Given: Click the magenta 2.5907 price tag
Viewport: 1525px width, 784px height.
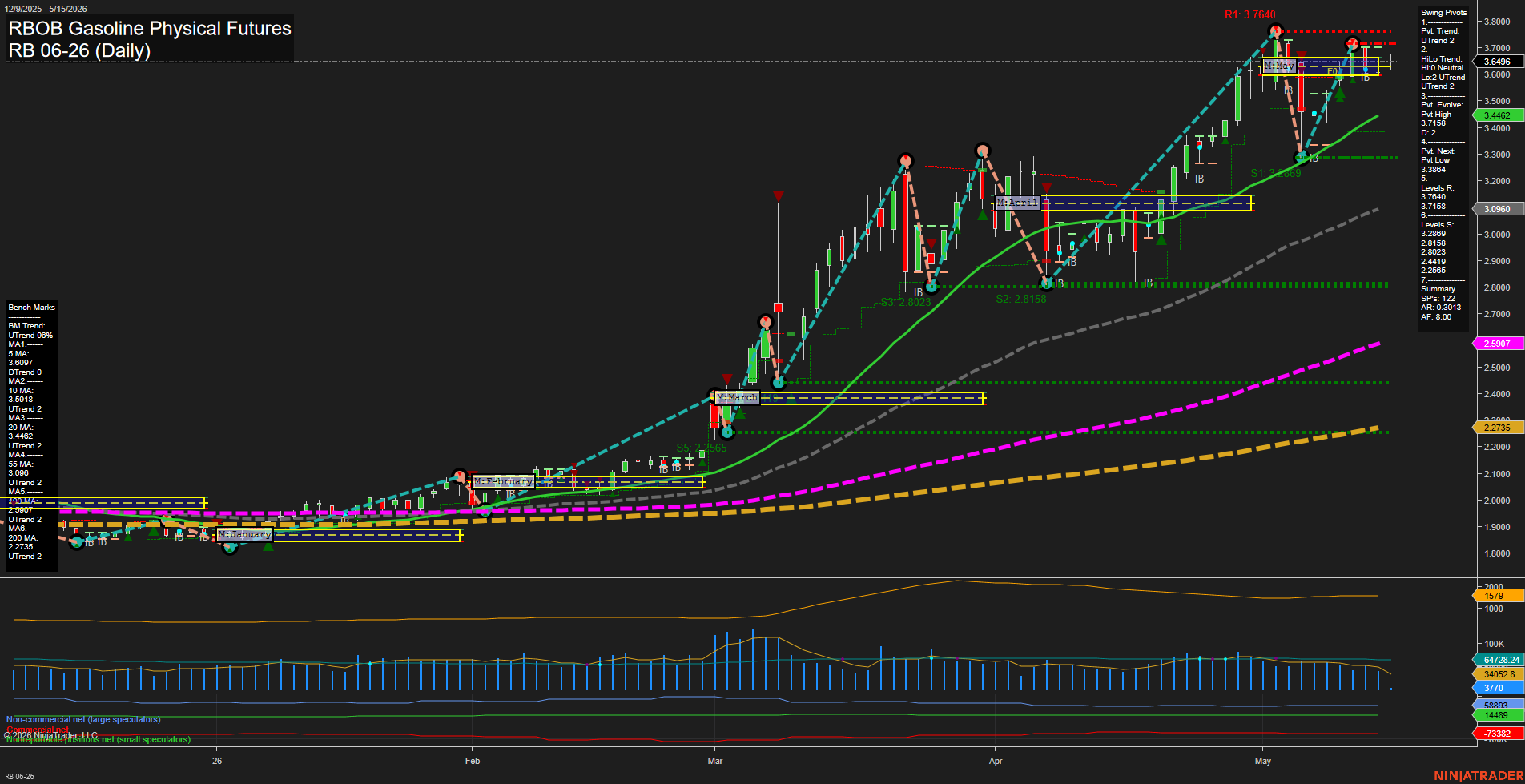Looking at the screenshot, I should pyautogui.click(x=1497, y=344).
